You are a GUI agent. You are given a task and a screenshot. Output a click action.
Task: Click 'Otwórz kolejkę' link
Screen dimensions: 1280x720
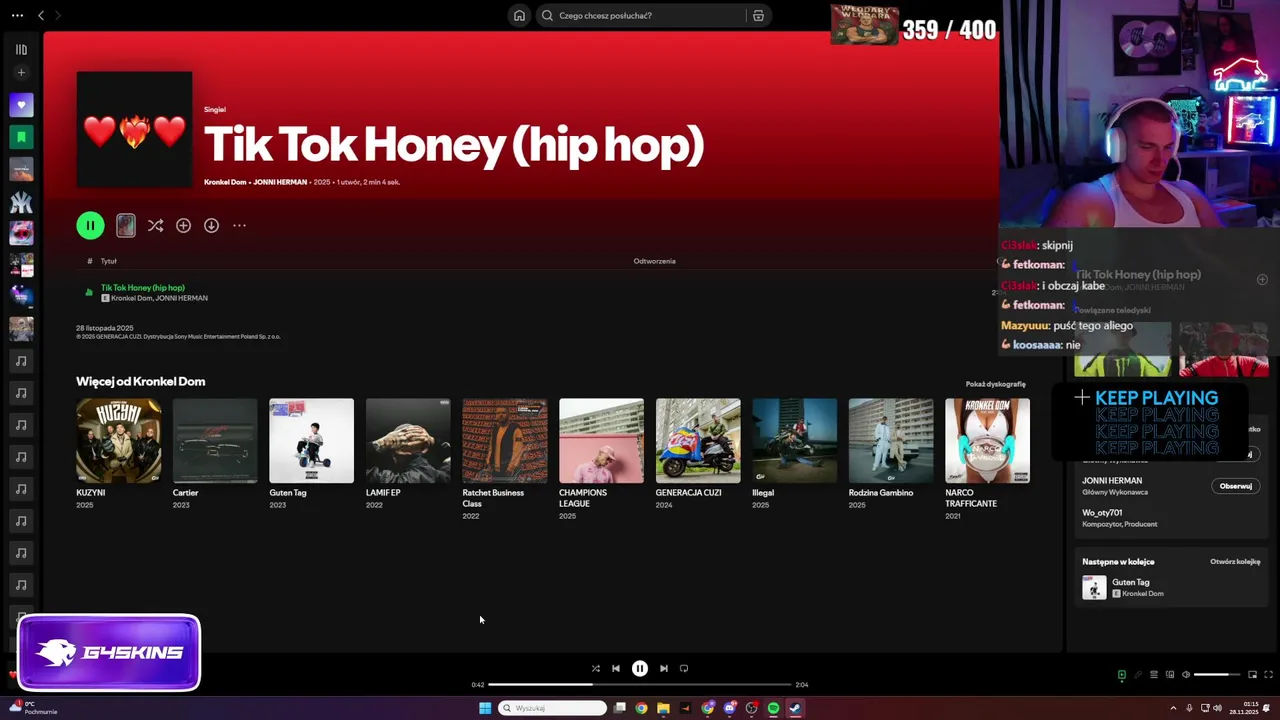pyautogui.click(x=1235, y=562)
